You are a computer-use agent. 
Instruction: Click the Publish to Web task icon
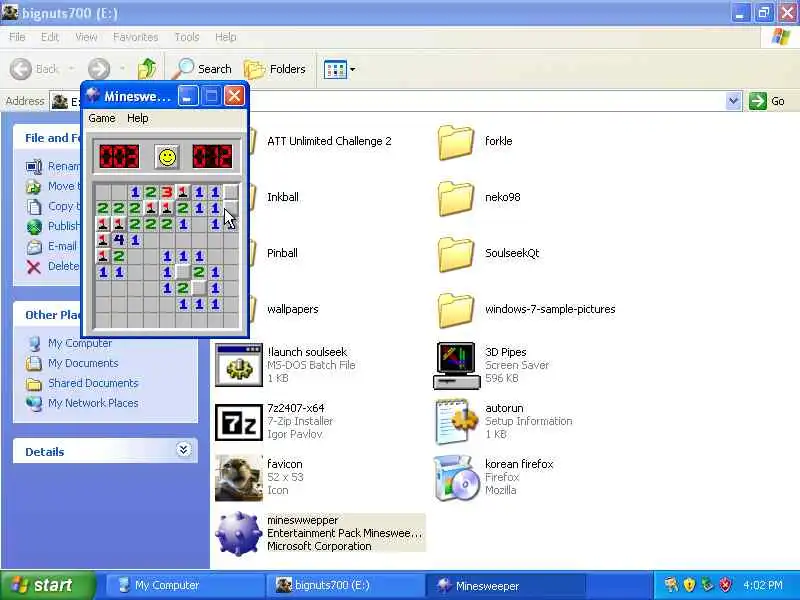point(34,227)
